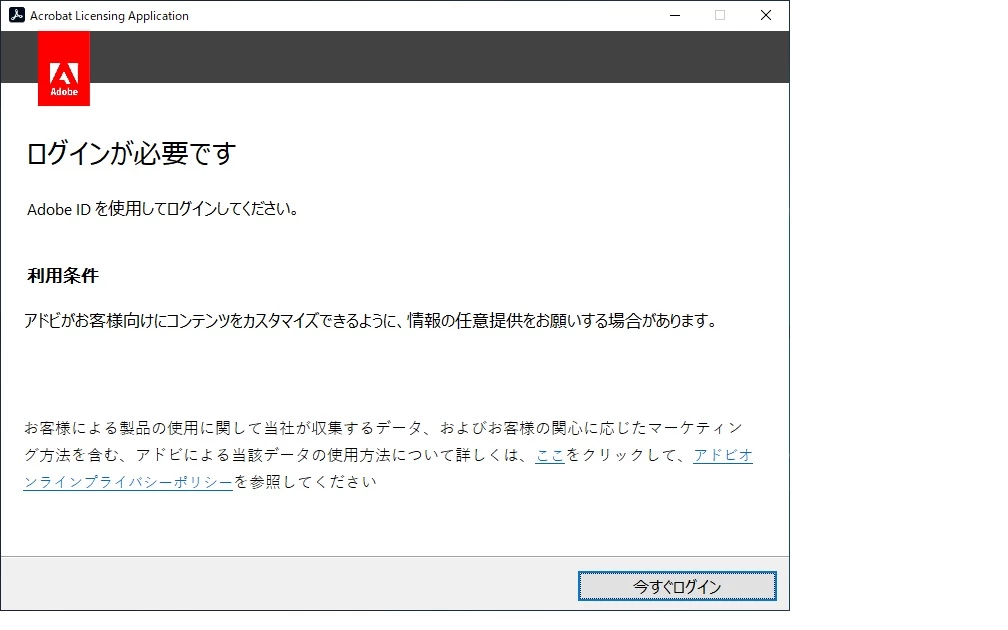Open the ここ hyperlink

tap(550, 455)
